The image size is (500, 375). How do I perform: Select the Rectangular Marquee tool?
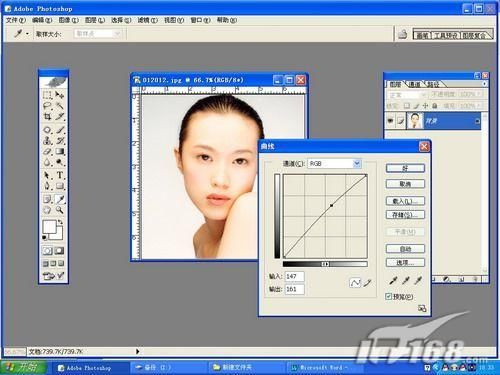[x=47, y=95]
